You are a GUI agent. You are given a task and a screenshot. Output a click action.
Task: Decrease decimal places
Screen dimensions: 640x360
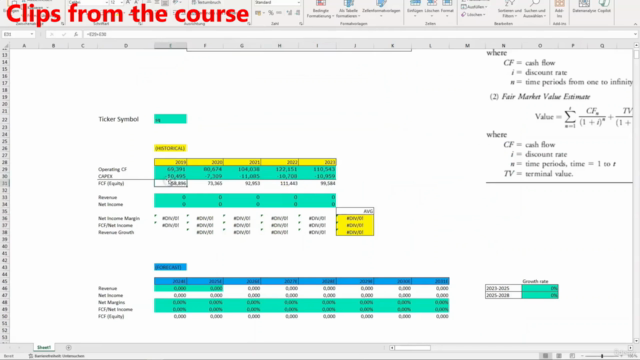click(298, 13)
